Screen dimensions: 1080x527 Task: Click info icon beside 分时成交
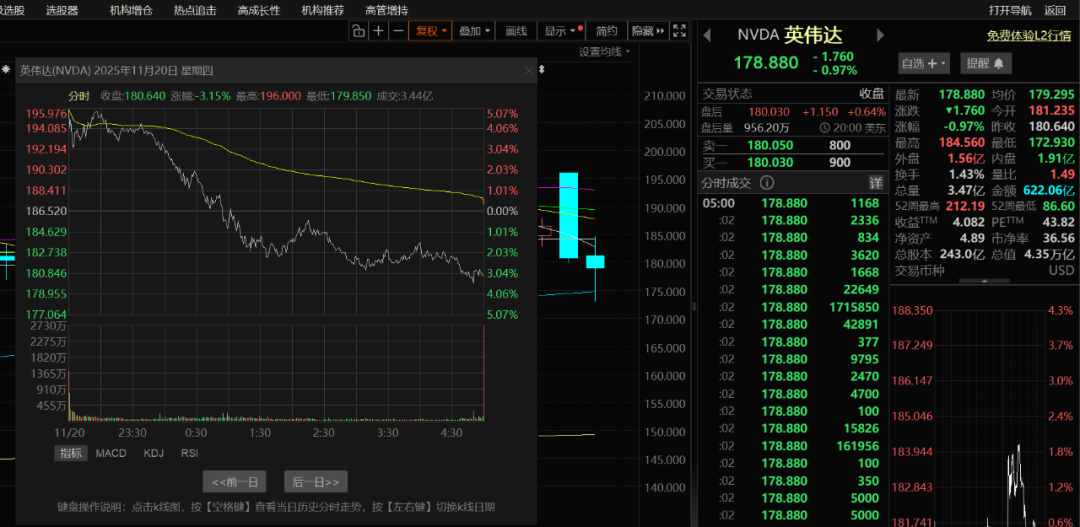[x=767, y=182]
